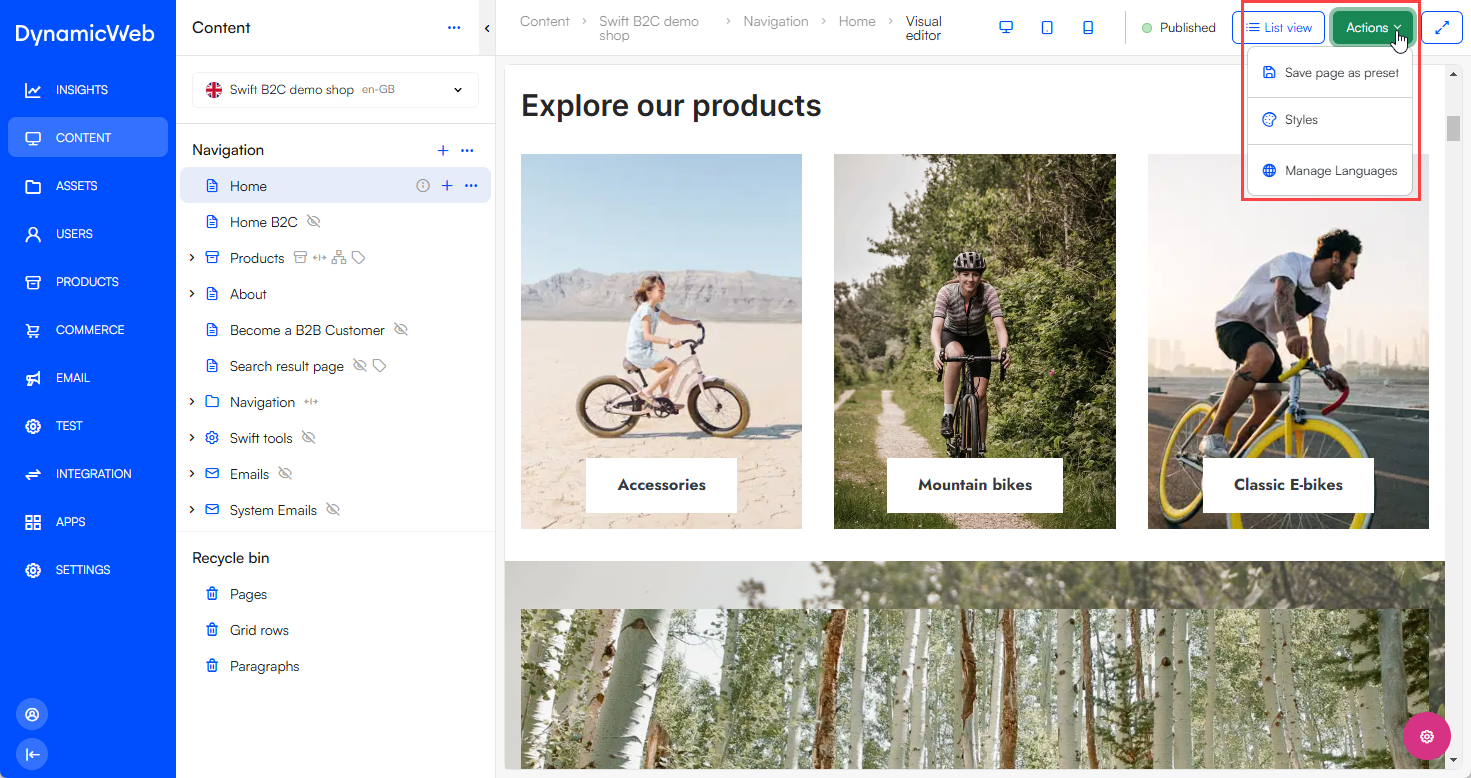The height and width of the screenshot is (778, 1471).
Task: Switch to tablet preview icon
Action: coord(1047,28)
